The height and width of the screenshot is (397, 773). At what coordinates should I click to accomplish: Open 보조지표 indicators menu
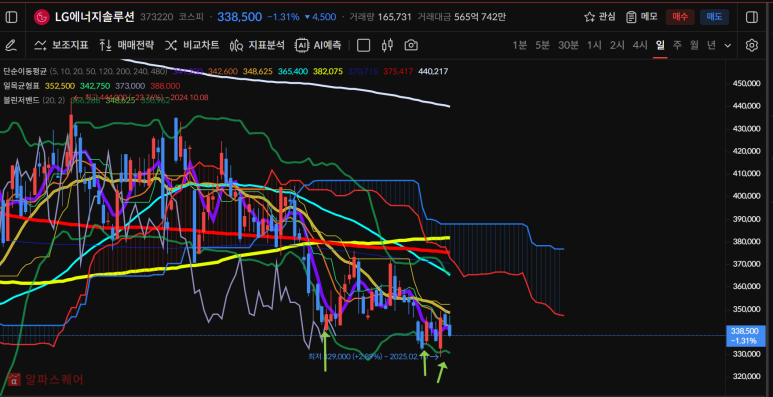(61, 45)
